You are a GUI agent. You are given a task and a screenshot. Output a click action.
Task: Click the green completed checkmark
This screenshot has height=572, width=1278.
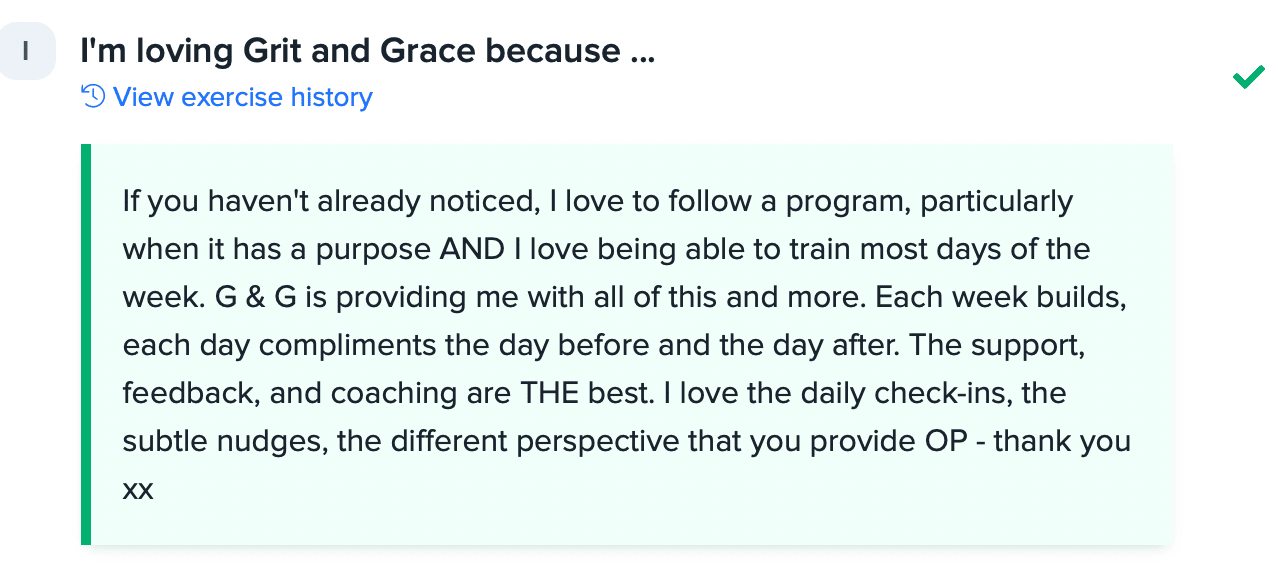pyautogui.click(x=1249, y=77)
